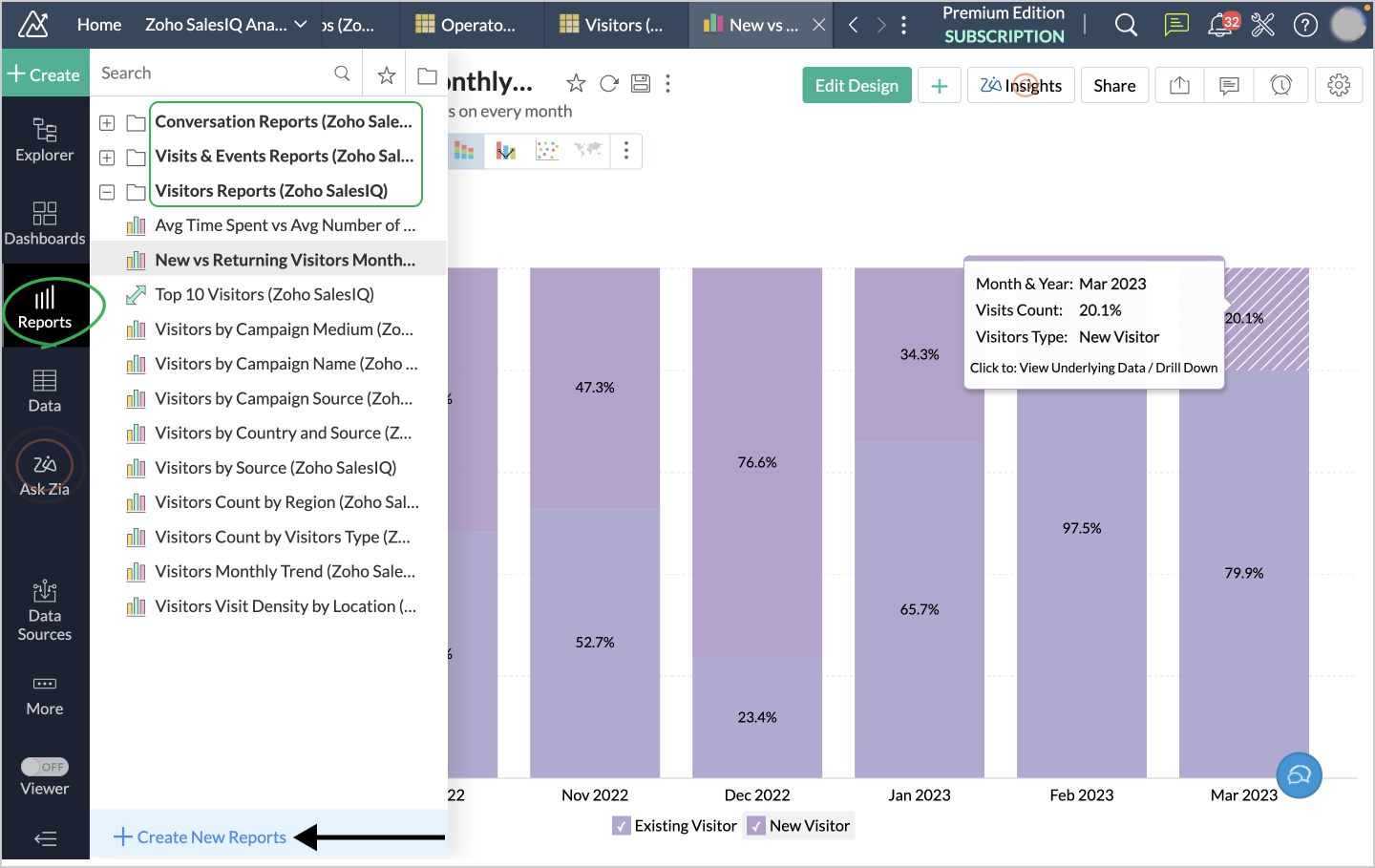Viewport: 1375px width, 868px height.
Task: Go to Dashboards in the sidebar
Action: [x=45, y=223]
